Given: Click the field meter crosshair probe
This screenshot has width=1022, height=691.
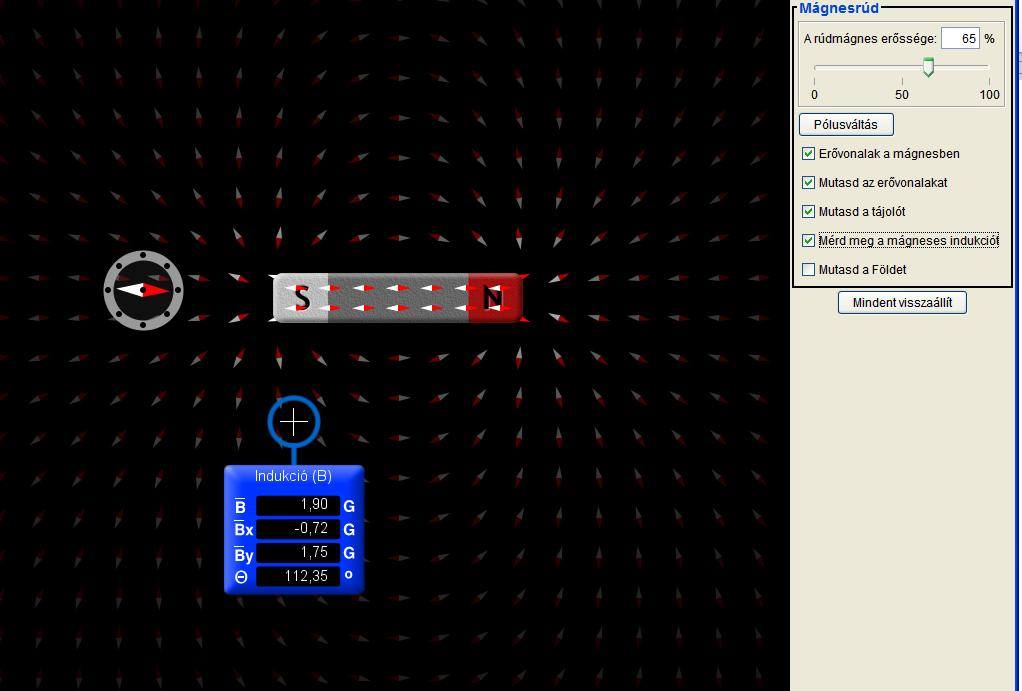Looking at the screenshot, I should point(294,423).
